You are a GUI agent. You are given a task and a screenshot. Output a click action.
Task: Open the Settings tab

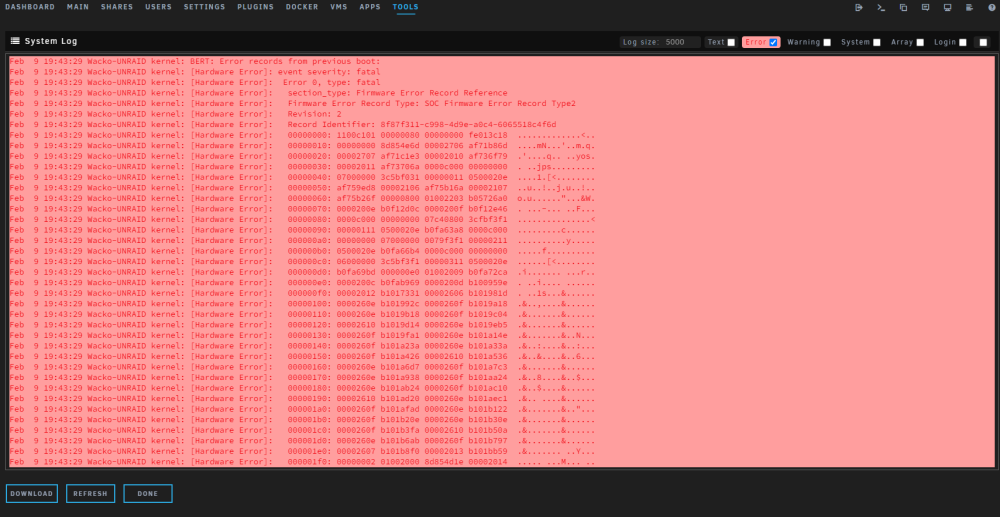pos(204,7)
